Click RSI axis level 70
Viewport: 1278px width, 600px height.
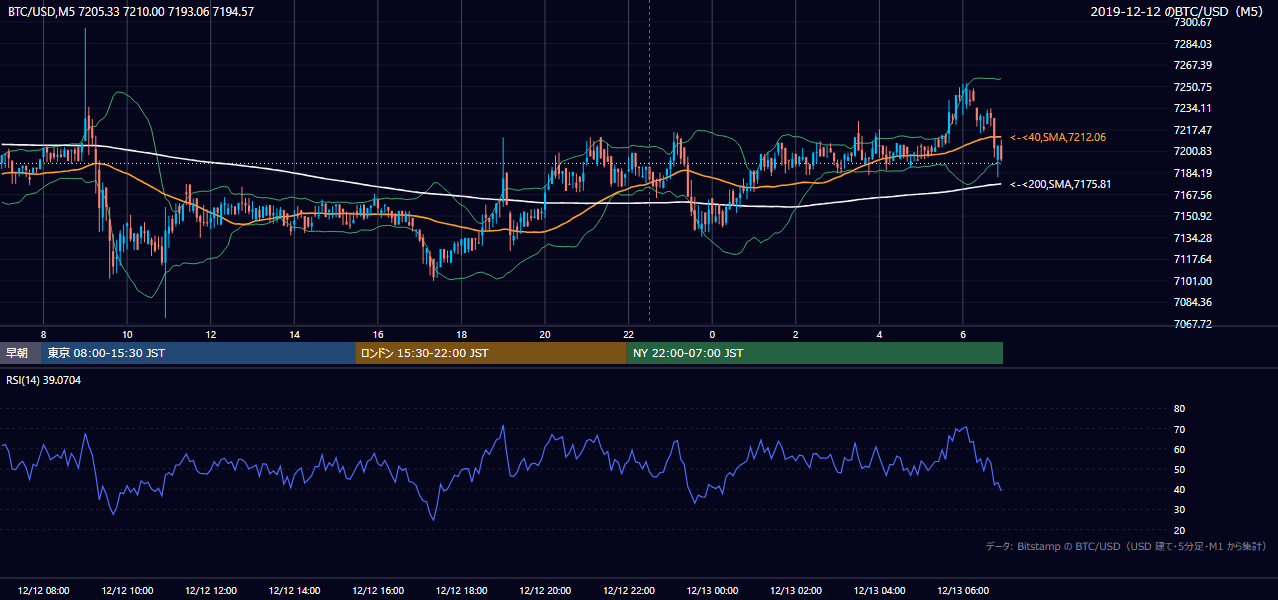pyautogui.click(x=1179, y=430)
